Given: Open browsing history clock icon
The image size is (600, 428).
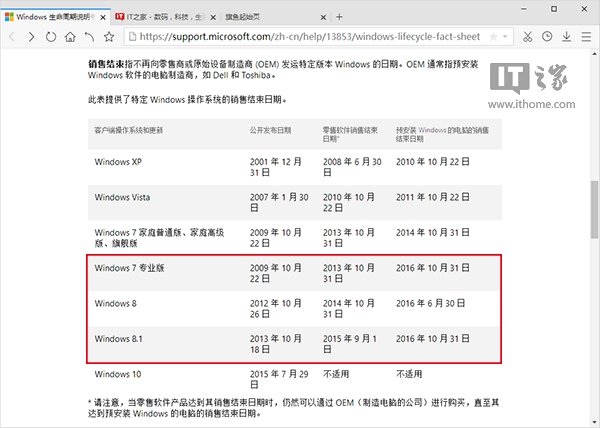Looking at the screenshot, I should (x=547, y=37).
